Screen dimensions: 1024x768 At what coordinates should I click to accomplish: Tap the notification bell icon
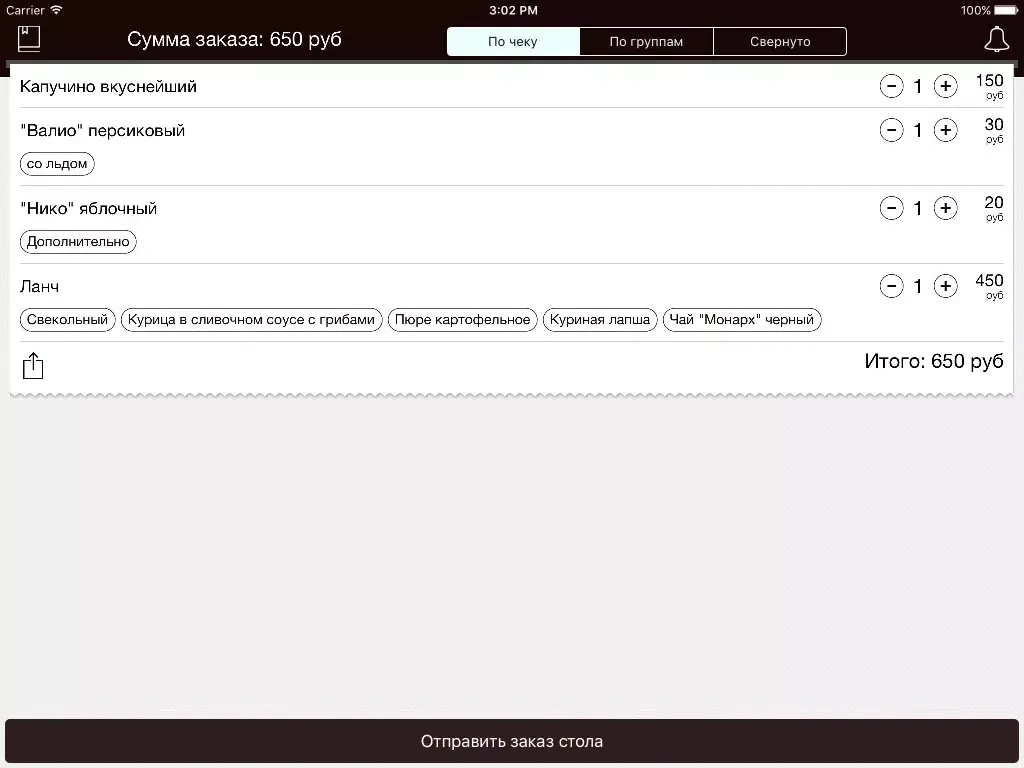pyautogui.click(x=996, y=39)
